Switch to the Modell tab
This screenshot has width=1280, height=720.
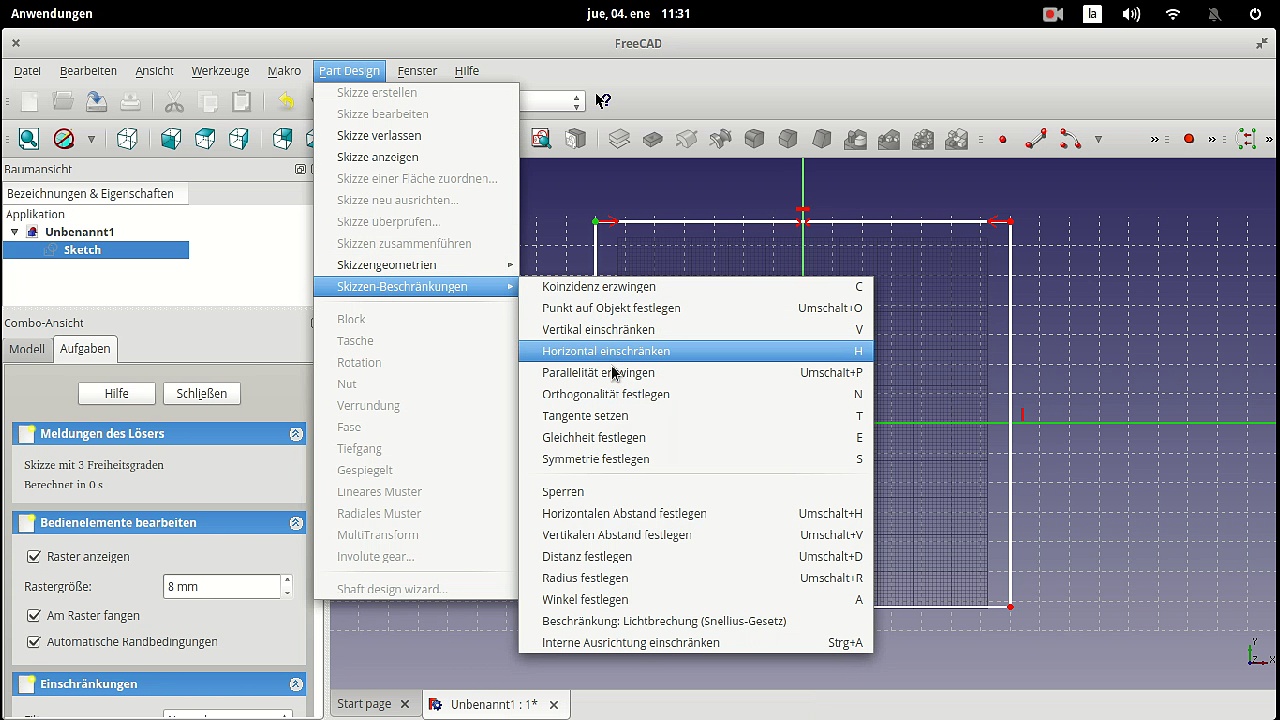(27, 349)
